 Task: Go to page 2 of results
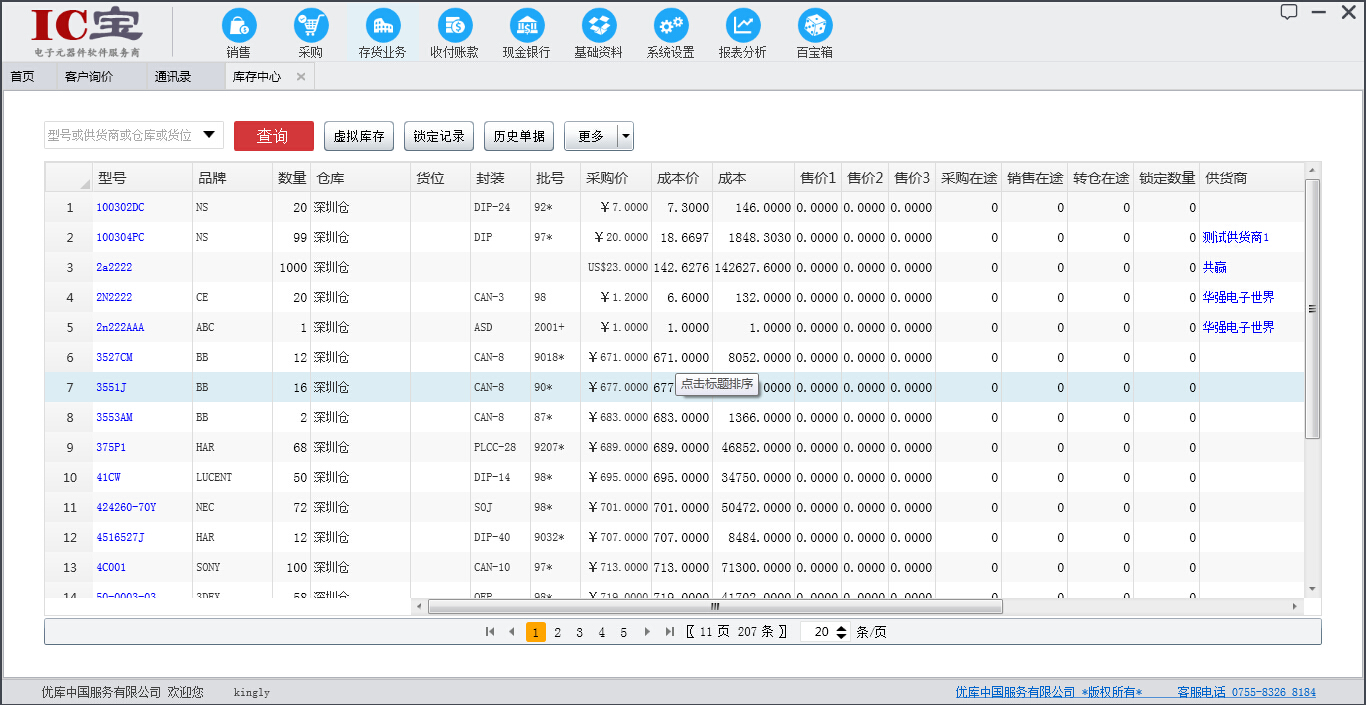(557, 632)
